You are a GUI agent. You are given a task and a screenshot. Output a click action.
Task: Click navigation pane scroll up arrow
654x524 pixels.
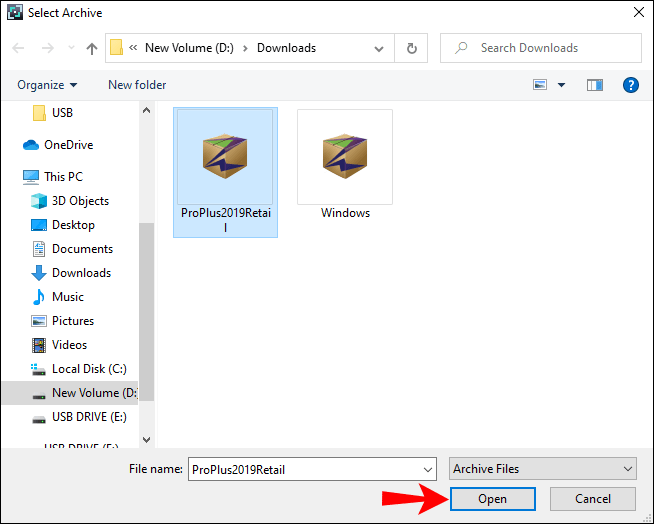[x=146, y=111]
